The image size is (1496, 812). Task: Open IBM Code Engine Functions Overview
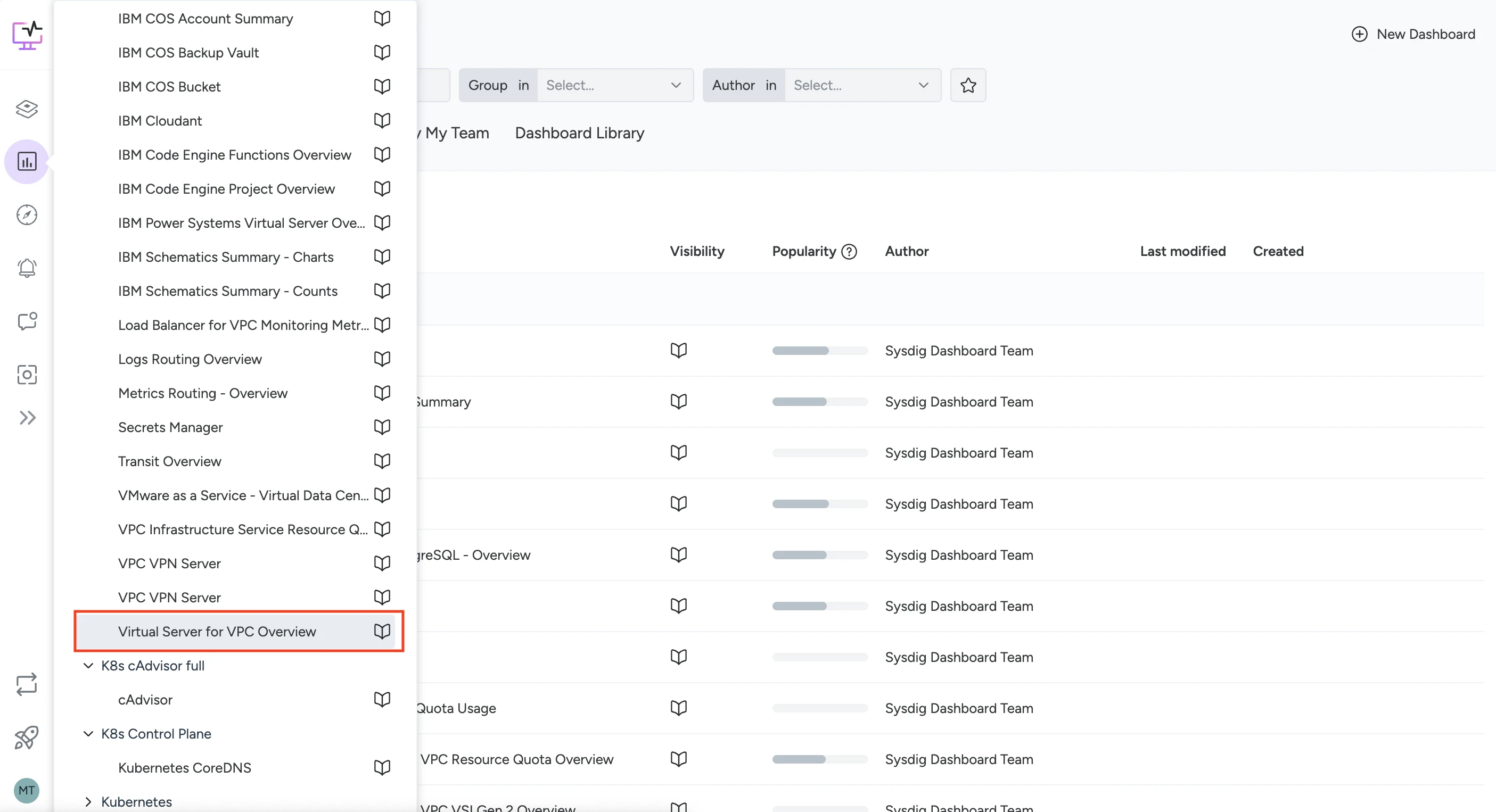(x=235, y=154)
